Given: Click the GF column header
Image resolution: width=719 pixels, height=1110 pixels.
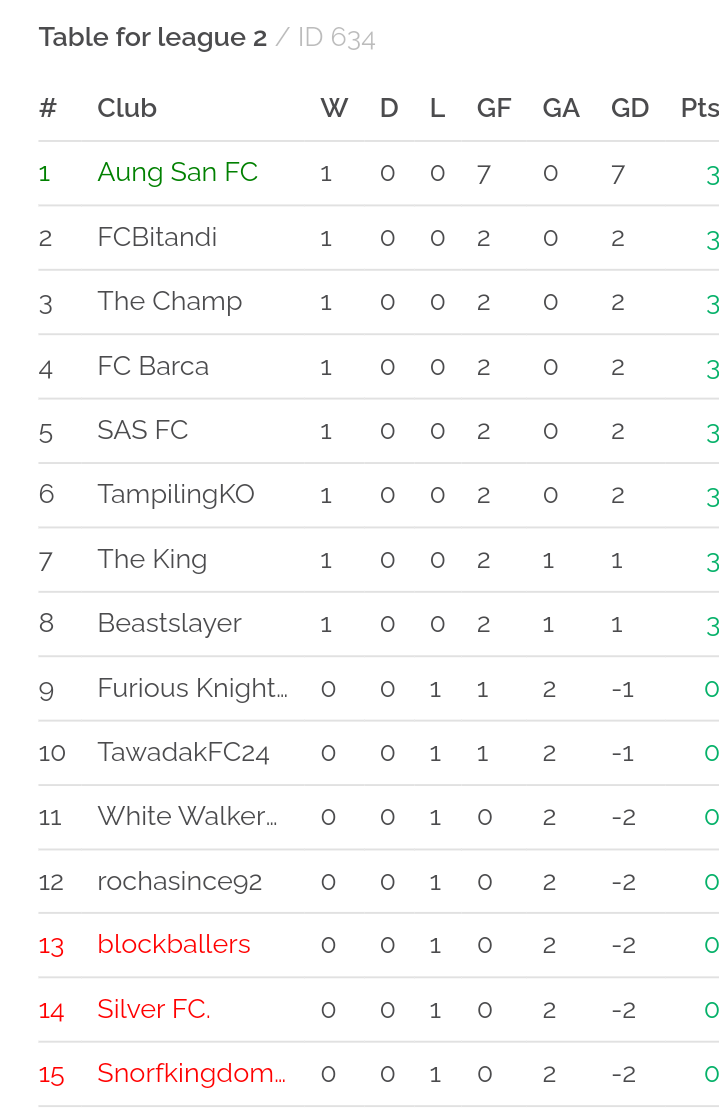Looking at the screenshot, I should (494, 108).
